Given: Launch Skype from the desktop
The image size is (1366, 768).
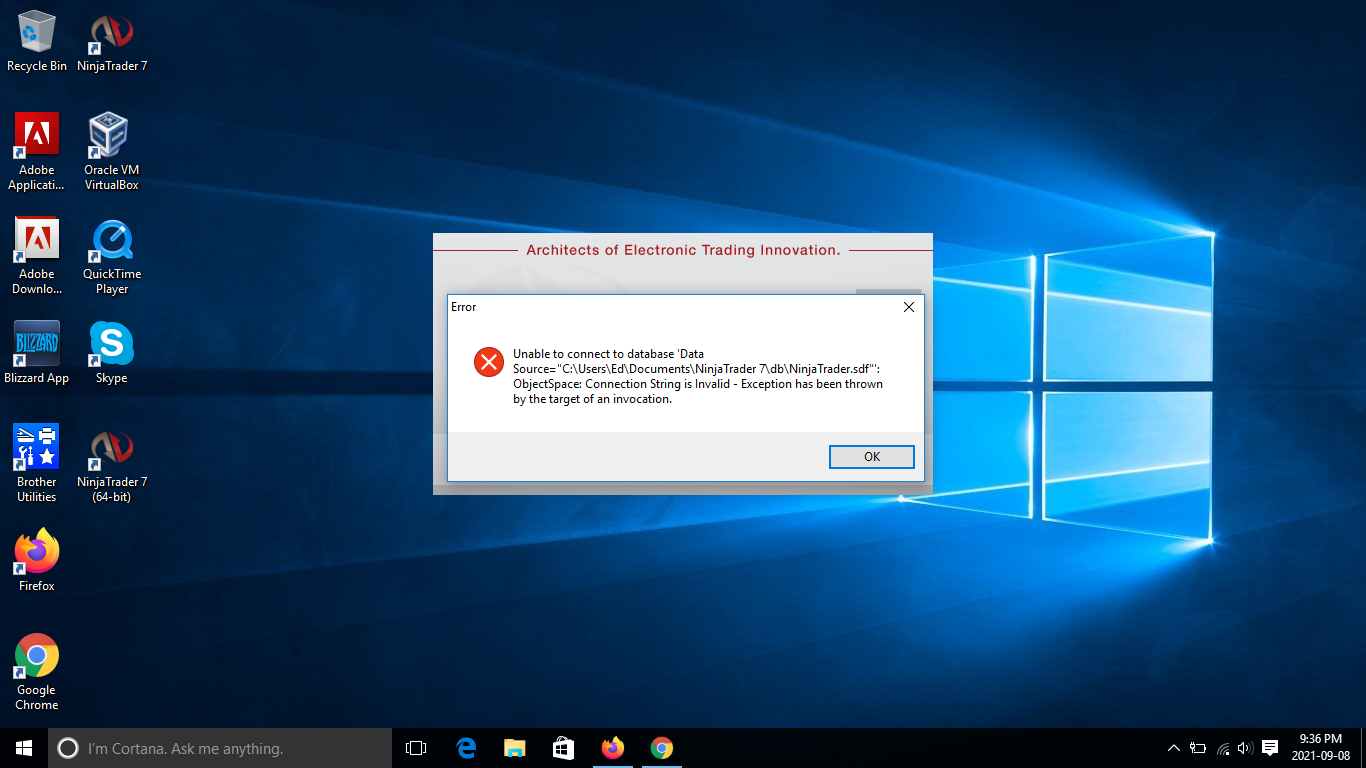Looking at the screenshot, I should [x=112, y=352].
